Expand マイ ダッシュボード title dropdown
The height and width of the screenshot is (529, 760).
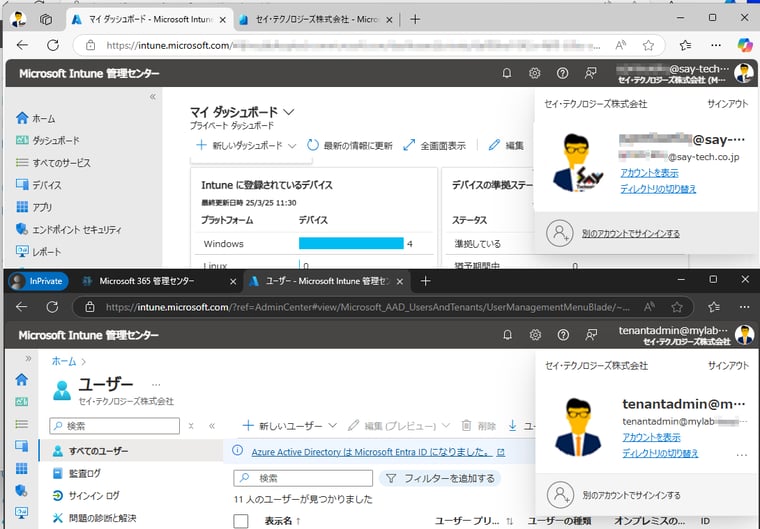coord(289,112)
